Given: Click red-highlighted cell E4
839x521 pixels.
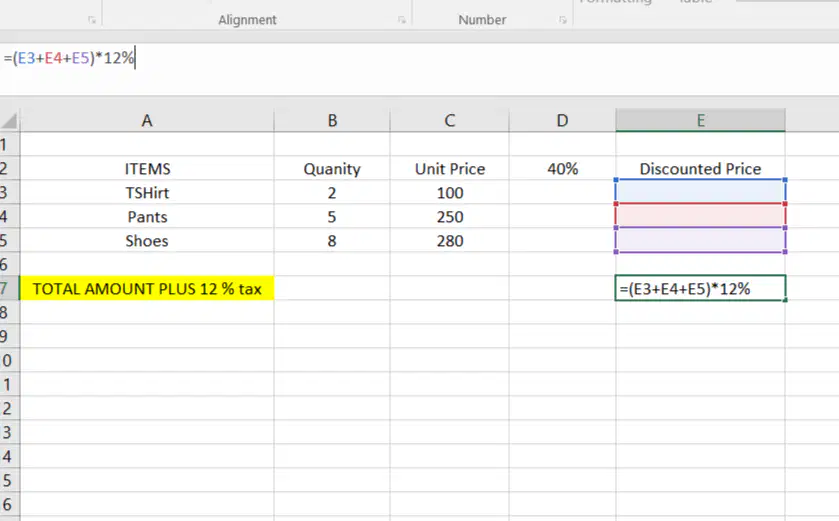Looking at the screenshot, I should (700, 216).
